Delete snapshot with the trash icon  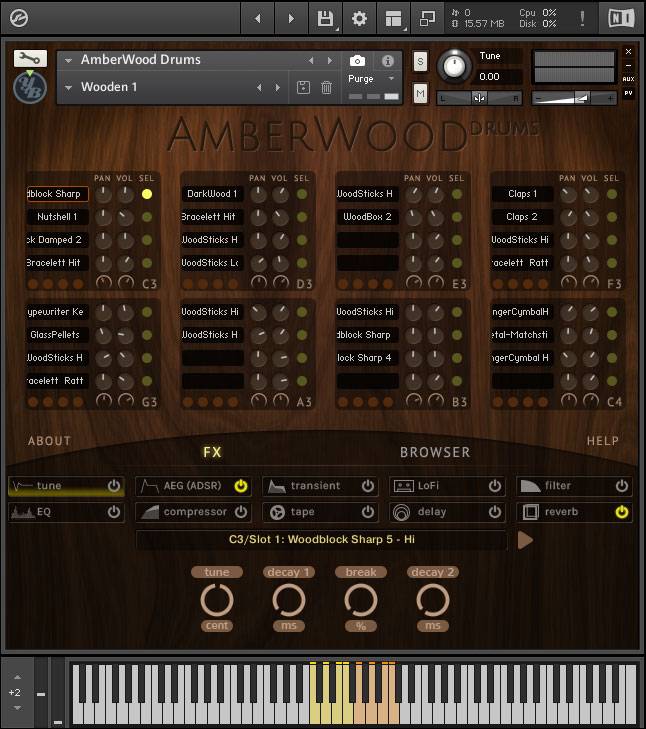(326, 88)
